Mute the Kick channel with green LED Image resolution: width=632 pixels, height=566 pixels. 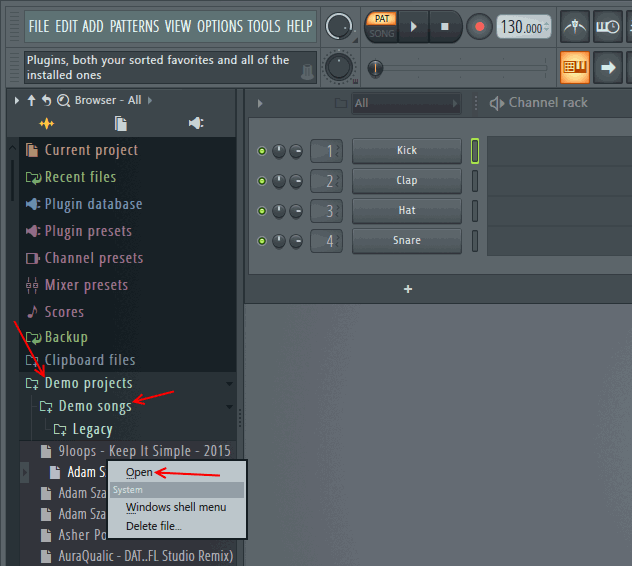point(262,151)
